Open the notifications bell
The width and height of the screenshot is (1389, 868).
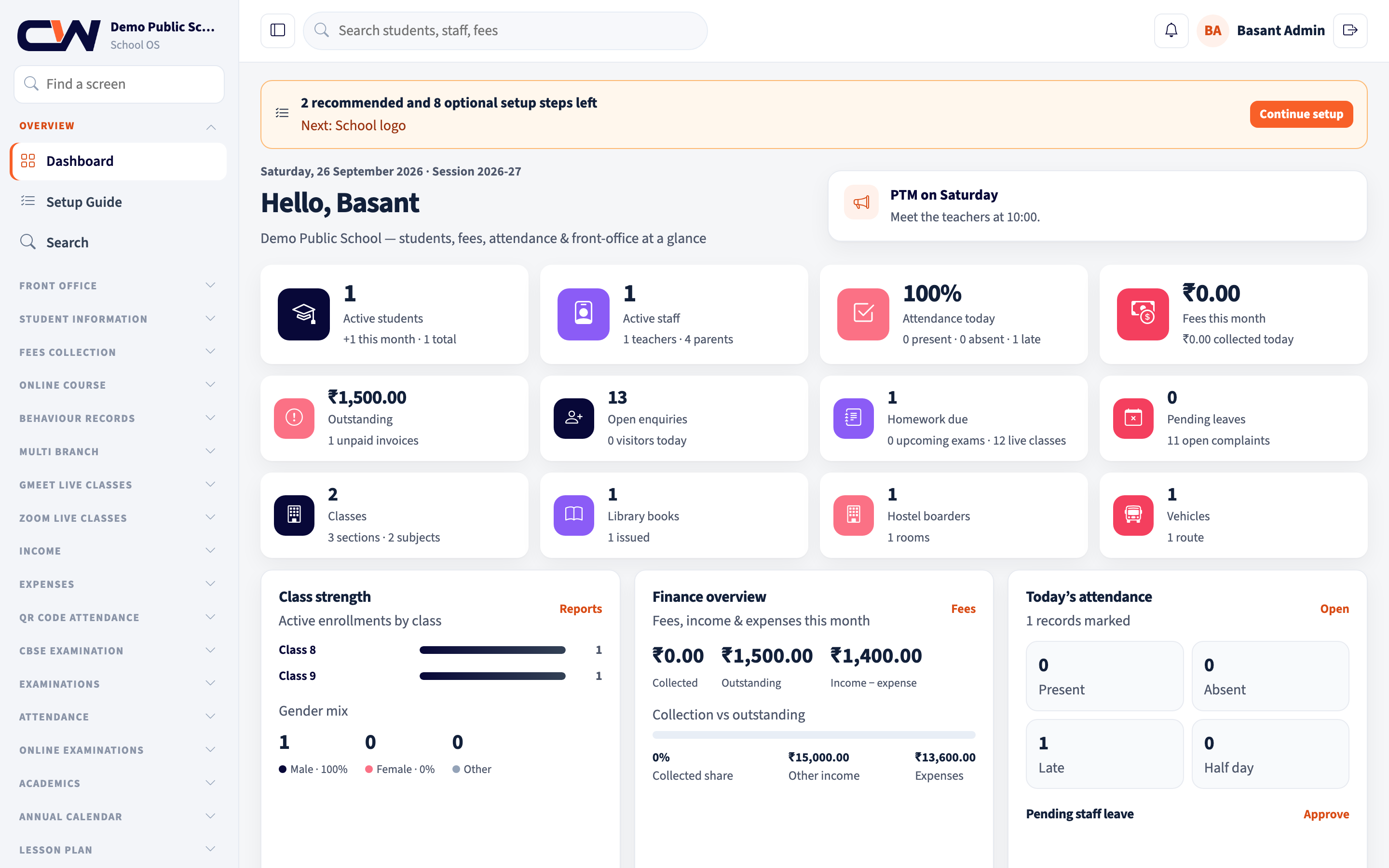click(1171, 30)
